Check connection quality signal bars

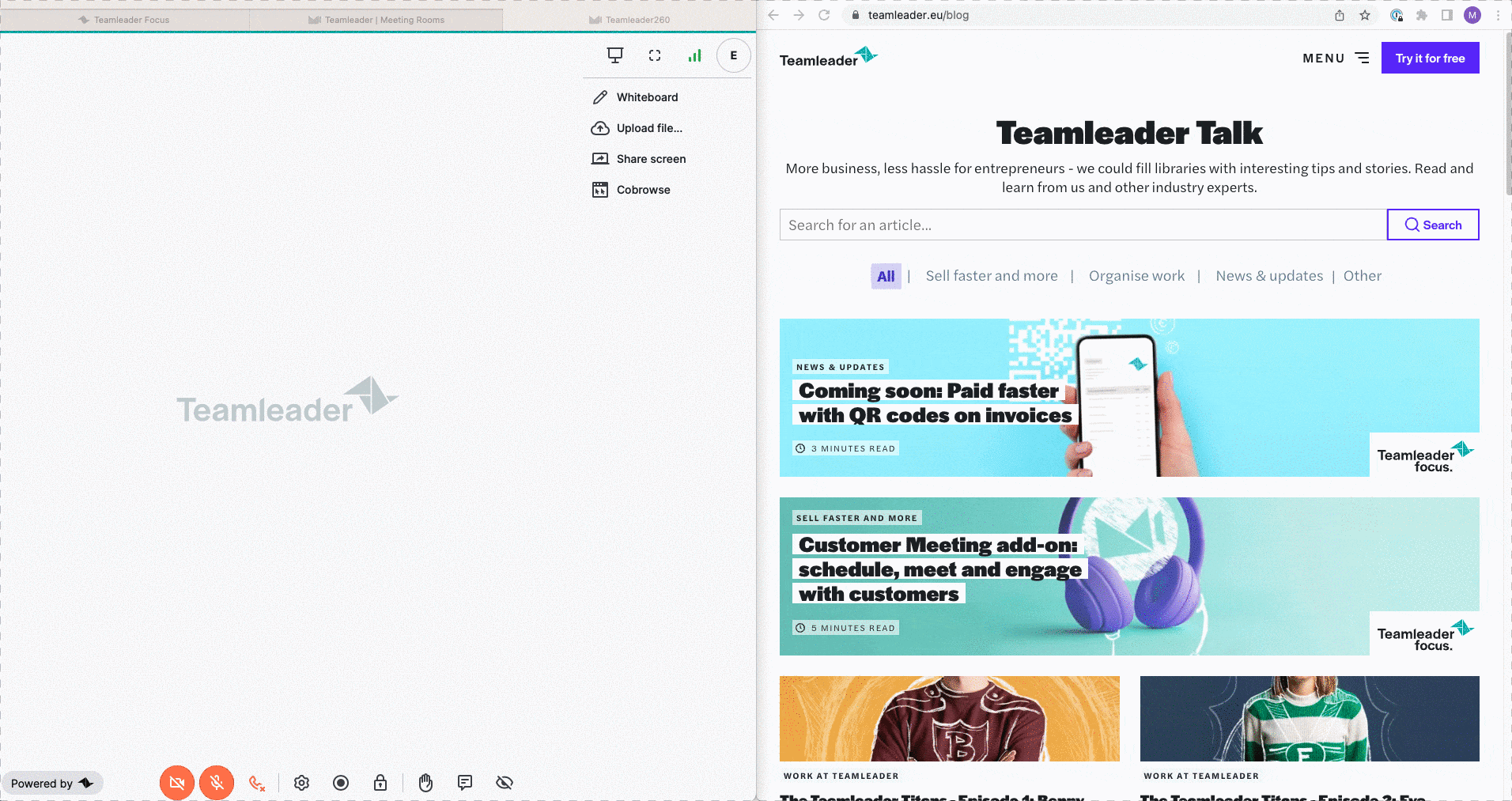point(694,55)
